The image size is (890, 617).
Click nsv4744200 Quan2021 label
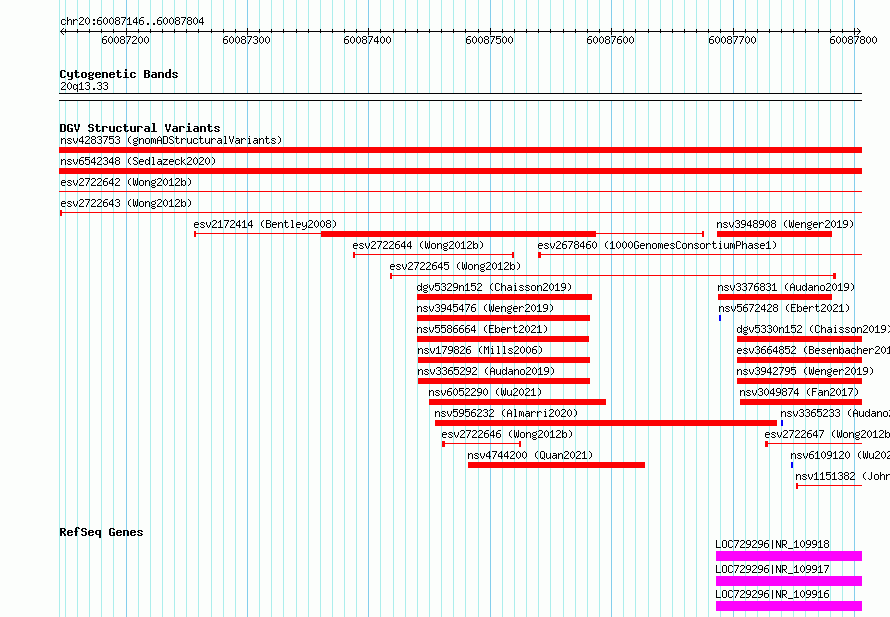coord(530,455)
